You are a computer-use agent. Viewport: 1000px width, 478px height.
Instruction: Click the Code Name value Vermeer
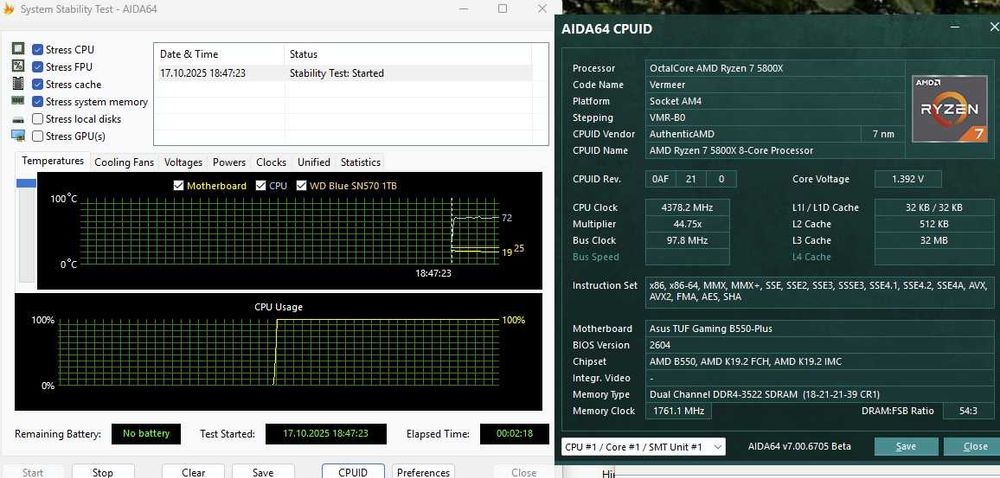668,84
